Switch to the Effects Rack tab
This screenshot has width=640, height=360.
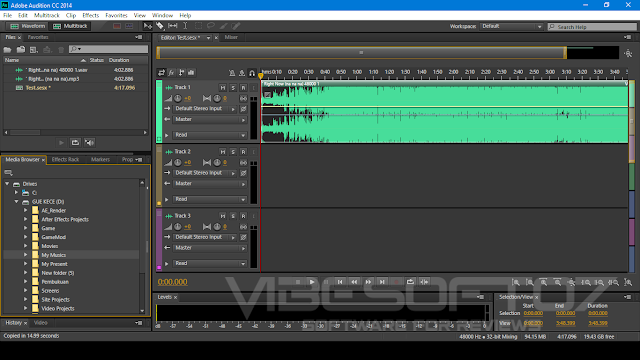point(65,160)
